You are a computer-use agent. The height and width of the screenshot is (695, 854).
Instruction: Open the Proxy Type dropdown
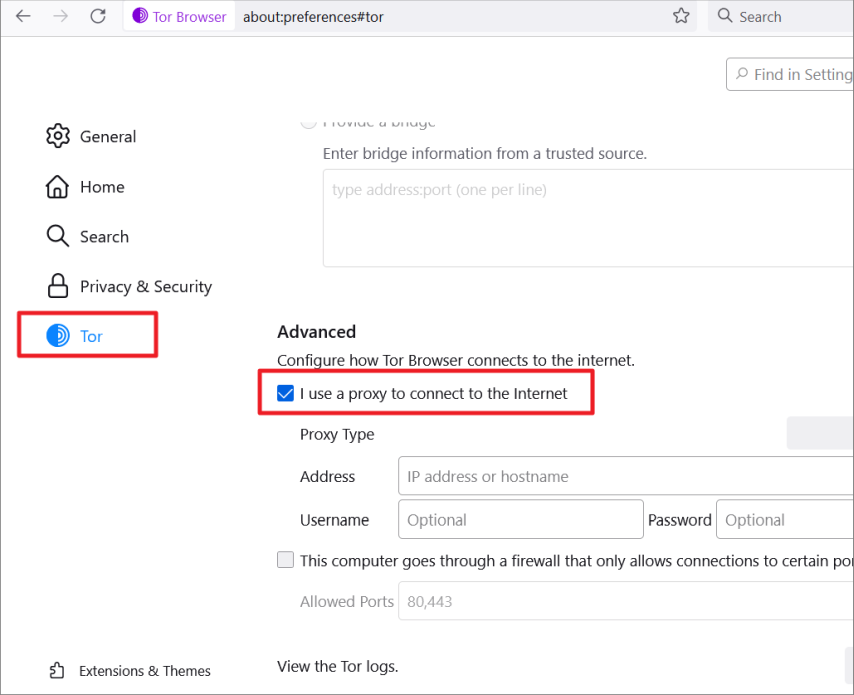820,433
